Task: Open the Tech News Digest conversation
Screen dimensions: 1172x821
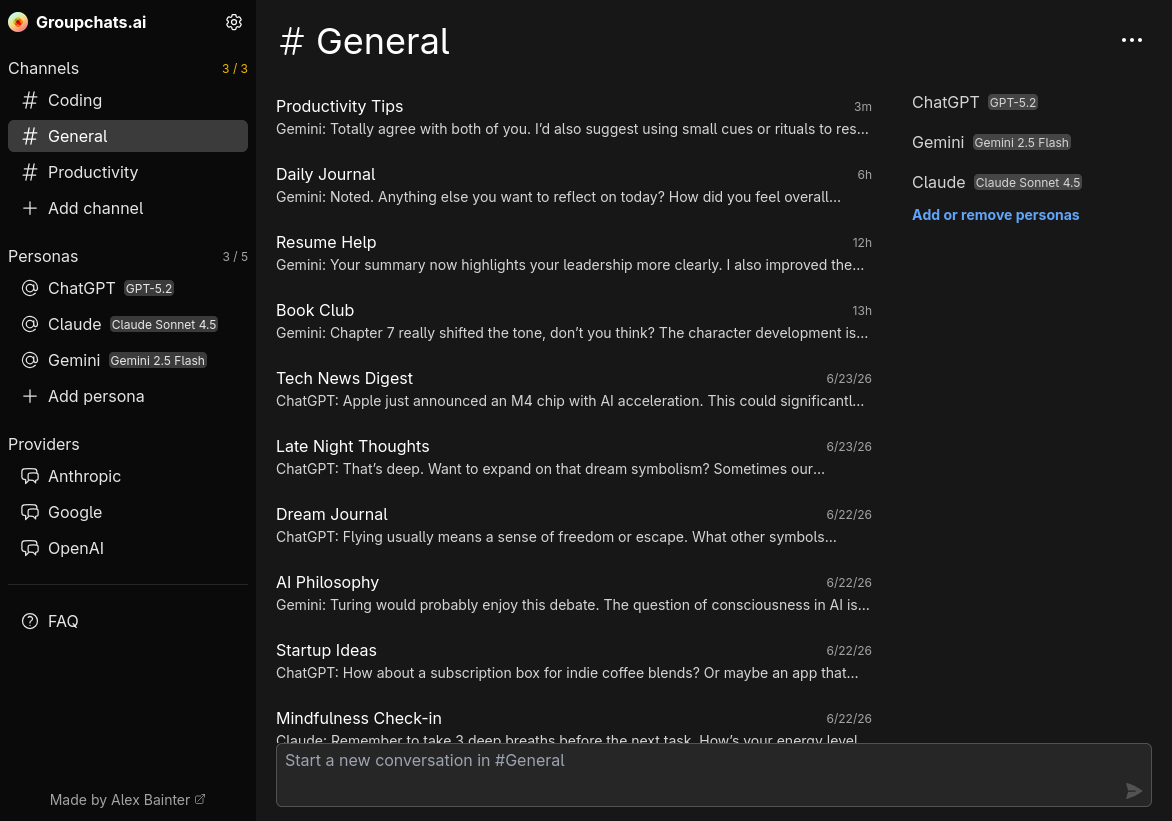Action: click(573, 390)
